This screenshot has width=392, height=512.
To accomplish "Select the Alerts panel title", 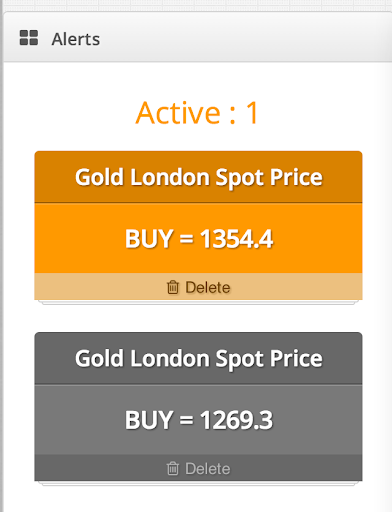I will [x=76, y=39].
